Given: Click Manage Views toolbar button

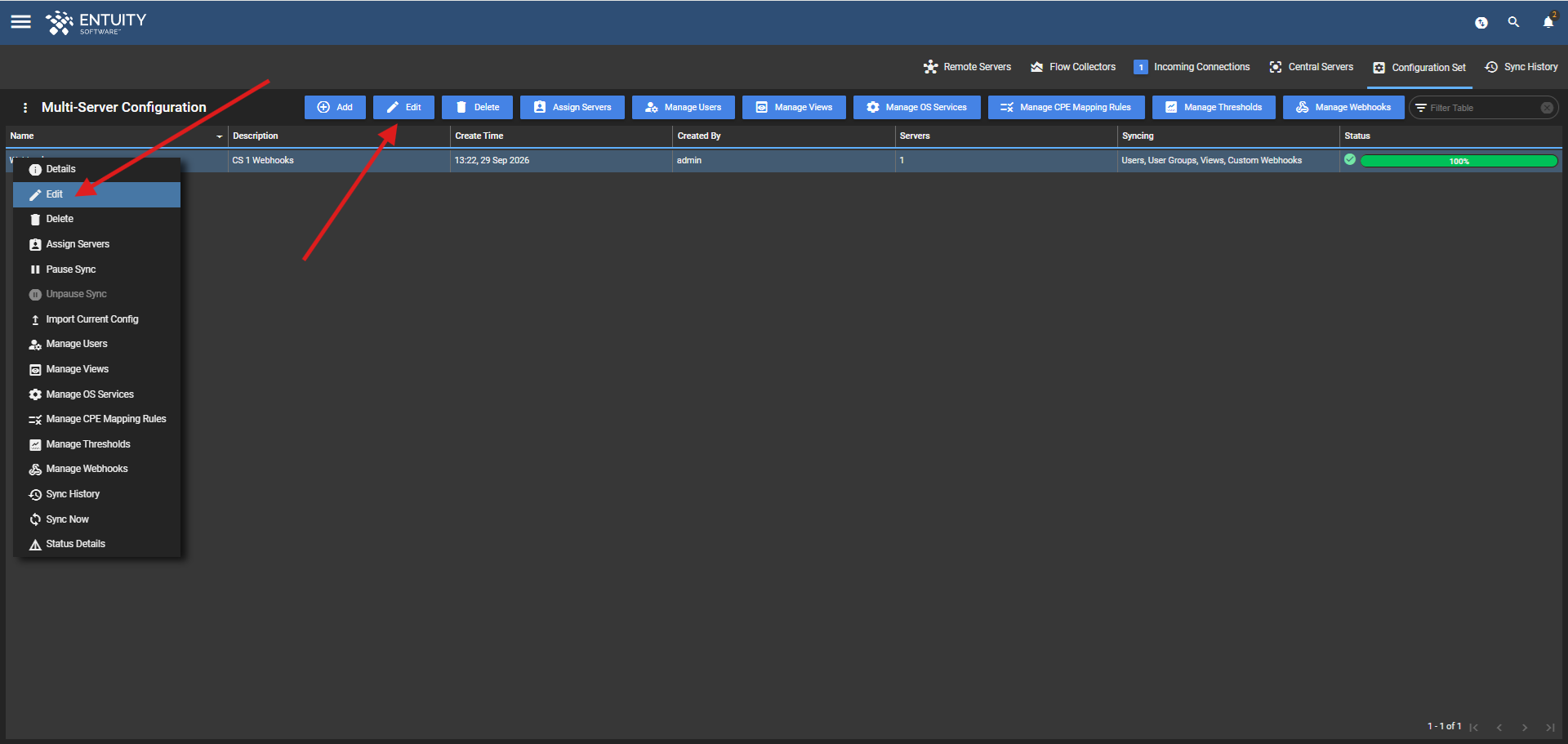Looking at the screenshot, I should [794, 108].
